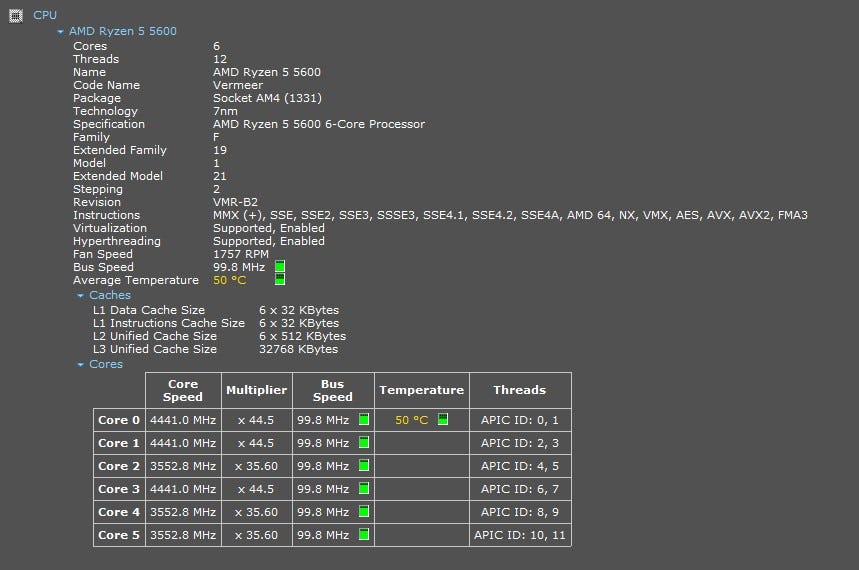The height and width of the screenshot is (570, 859).
Task: Click the Technology value 7nm
Action: (225, 111)
